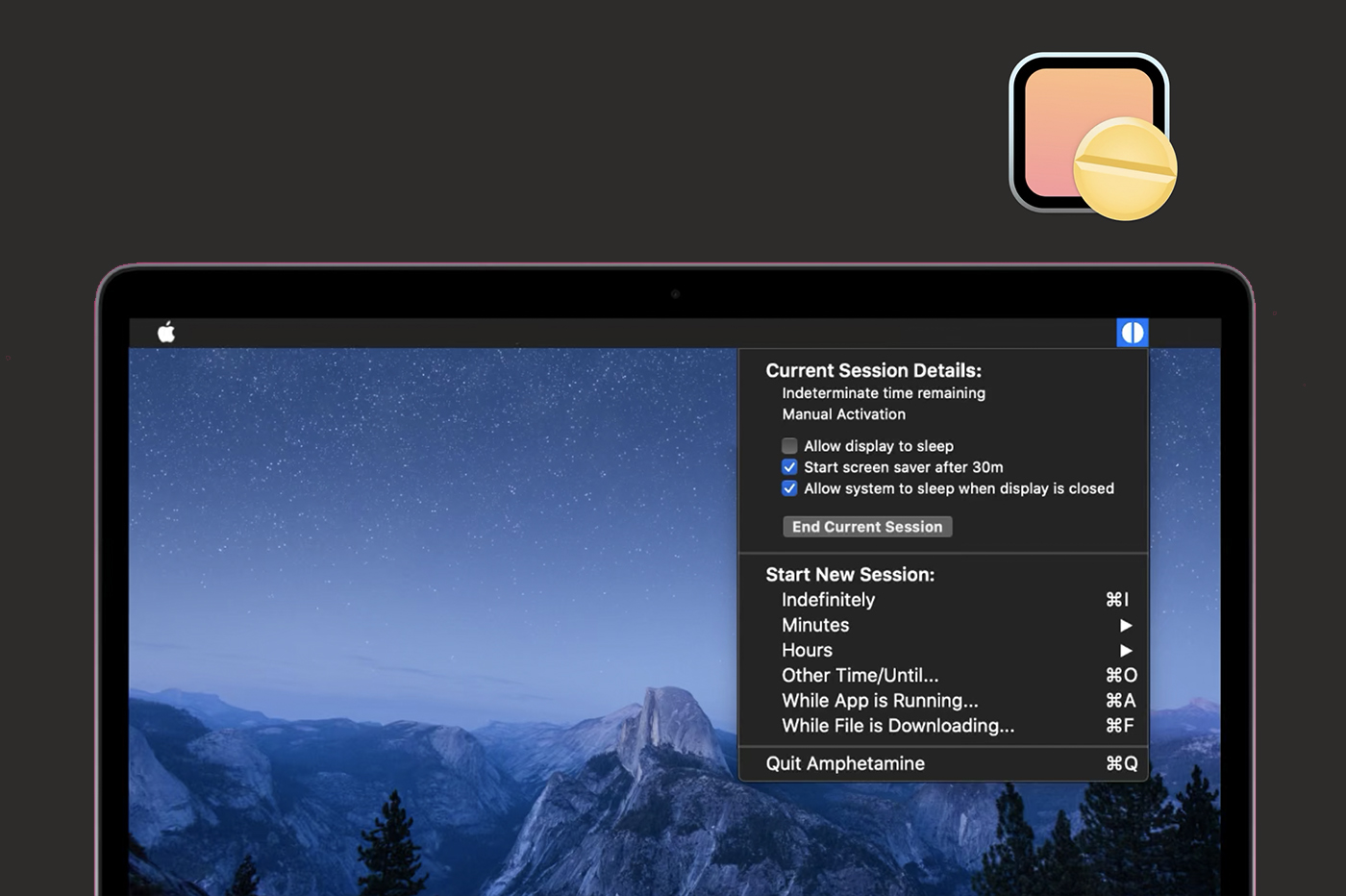Open the Minutes submenu
Viewport: 1346px width, 896px height.
943,625
